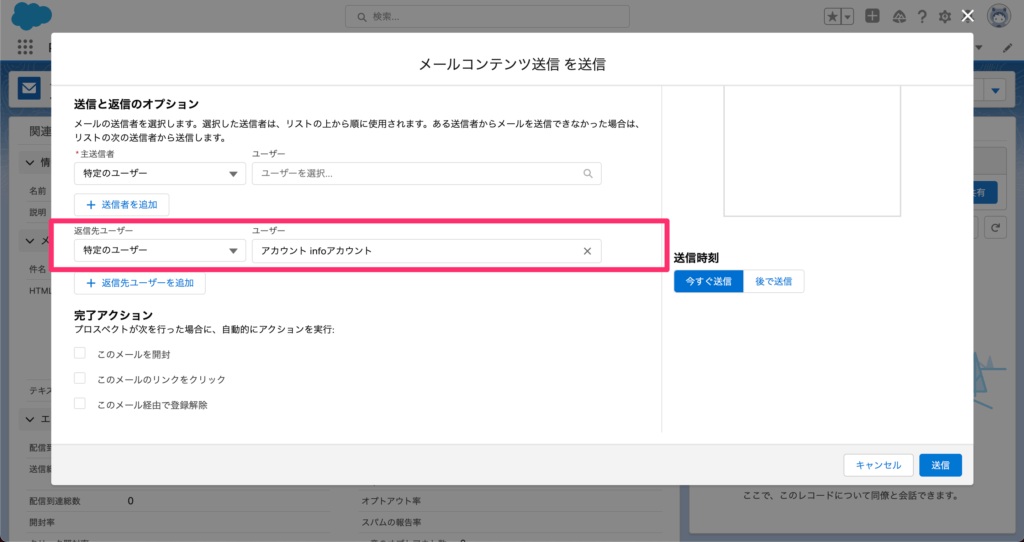Click the 開封率 label
Viewport: 1024px width, 542px height.
42,522
